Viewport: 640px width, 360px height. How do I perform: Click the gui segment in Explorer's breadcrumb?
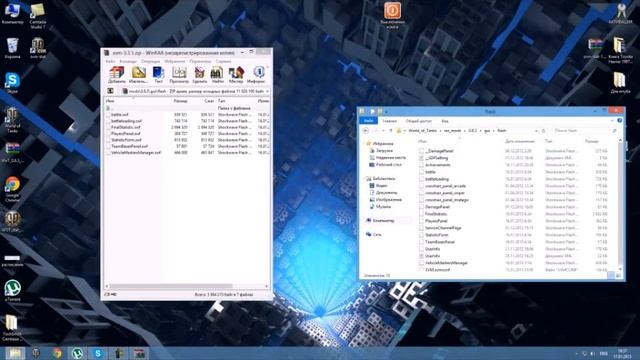point(487,131)
